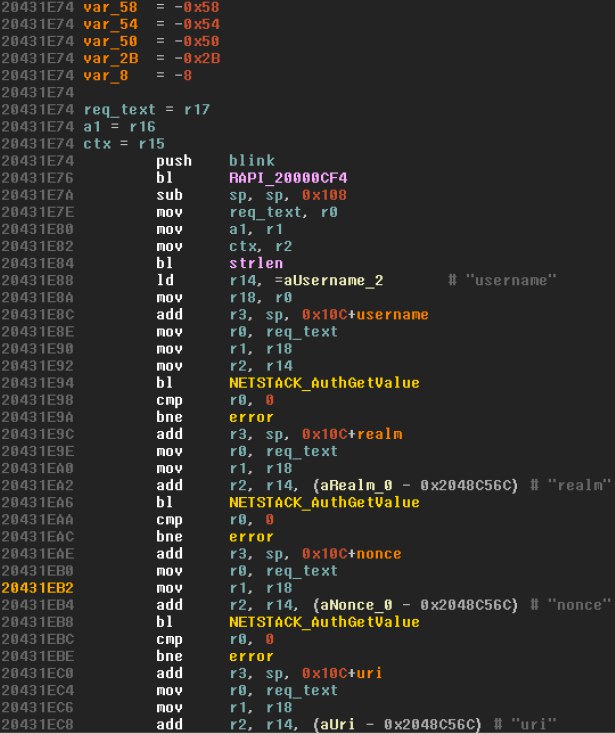
Task: Open first NETSTACK_AuthGetValue call at 20431E94
Action: click(324, 383)
